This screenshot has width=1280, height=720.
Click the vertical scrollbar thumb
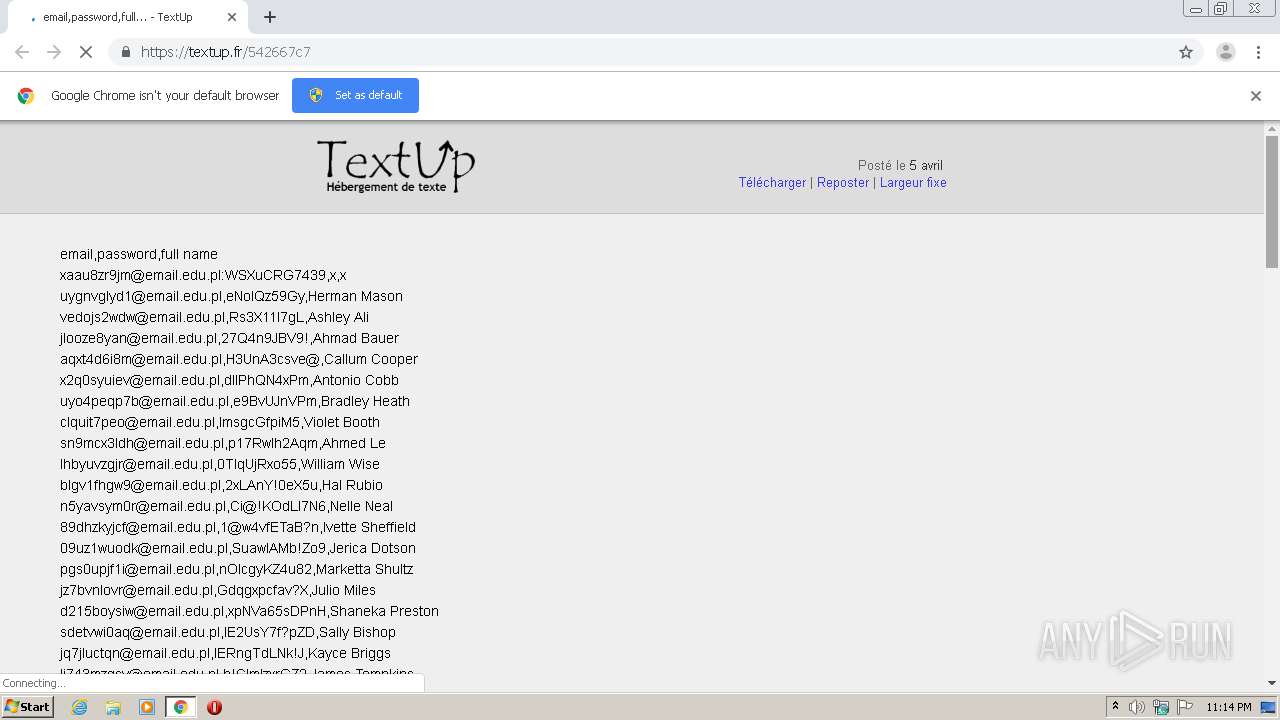[1272, 202]
